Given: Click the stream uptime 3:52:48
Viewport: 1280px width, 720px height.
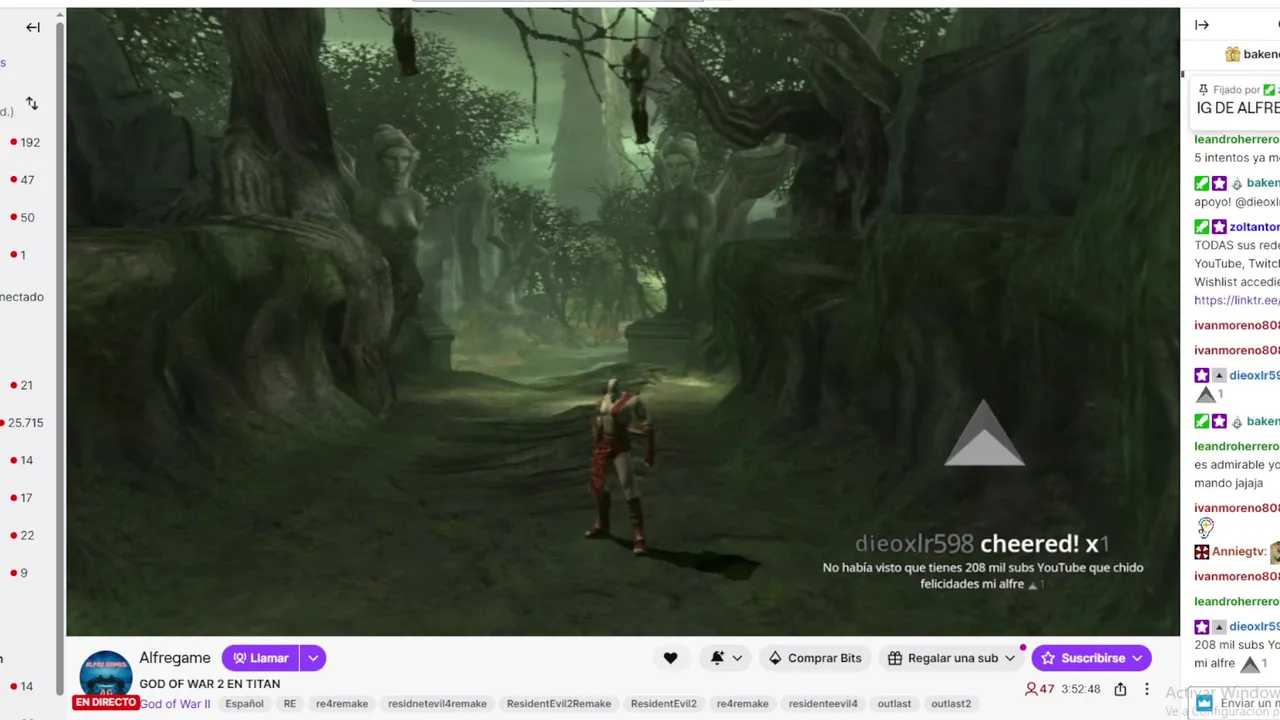Looking at the screenshot, I should pos(1081,689).
